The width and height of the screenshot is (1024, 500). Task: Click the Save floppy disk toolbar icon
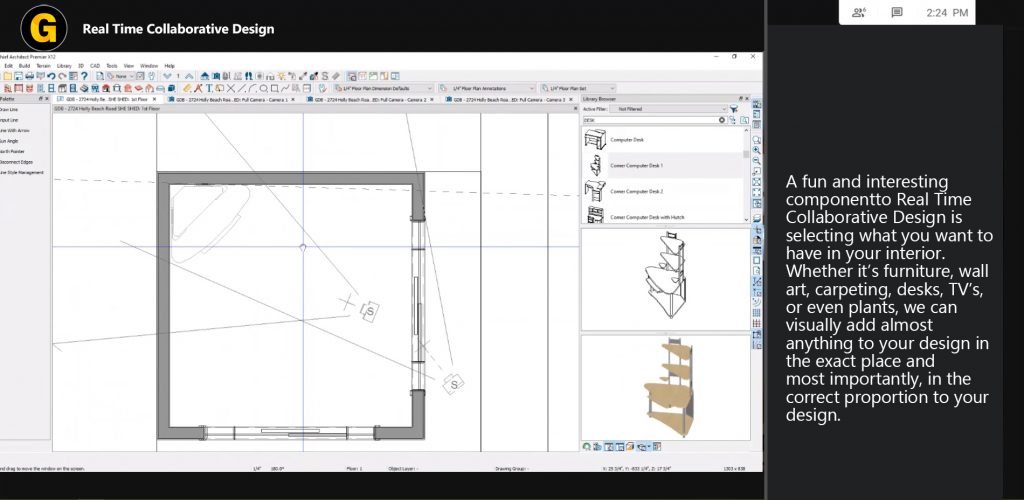click(18, 76)
